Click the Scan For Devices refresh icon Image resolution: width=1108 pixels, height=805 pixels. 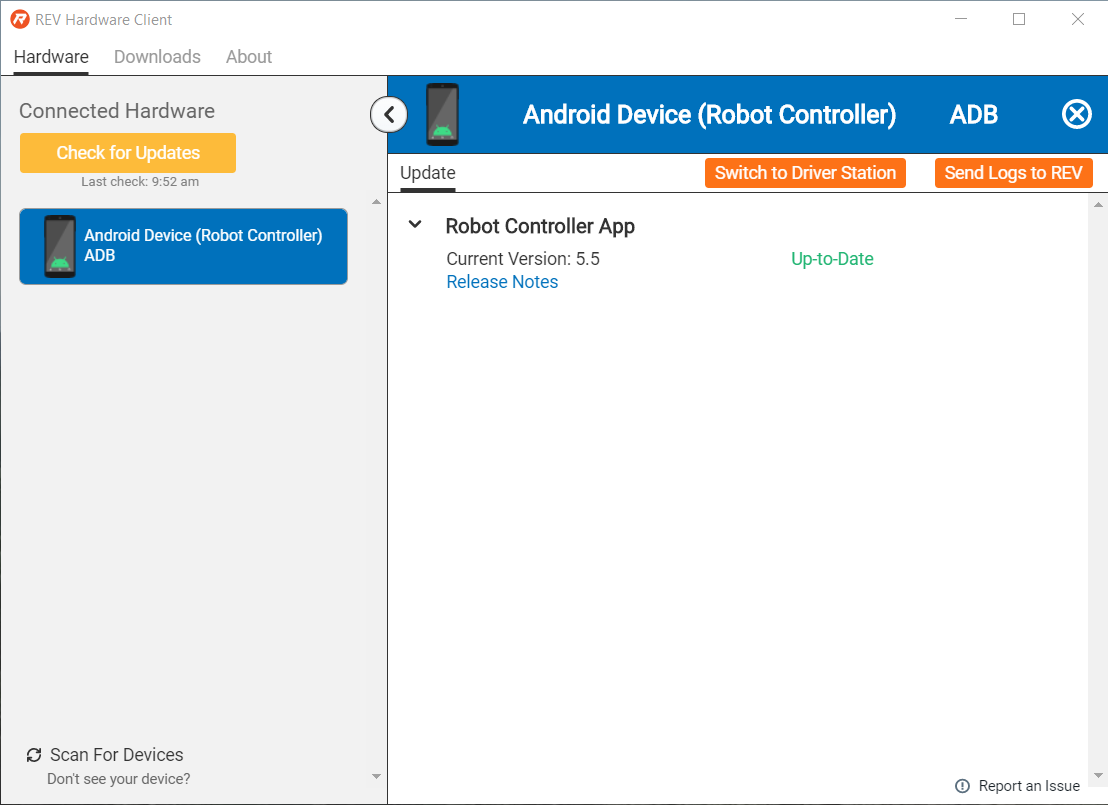(x=34, y=755)
